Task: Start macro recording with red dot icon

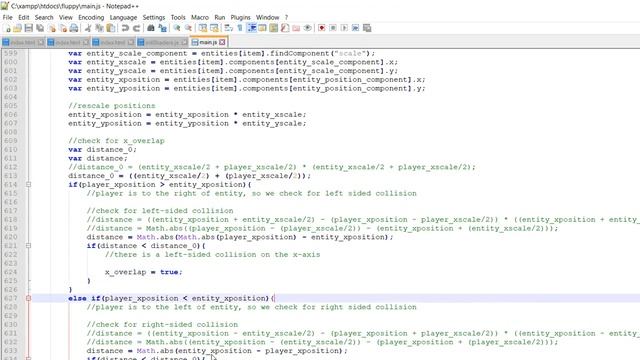Action: click(x=322, y=28)
